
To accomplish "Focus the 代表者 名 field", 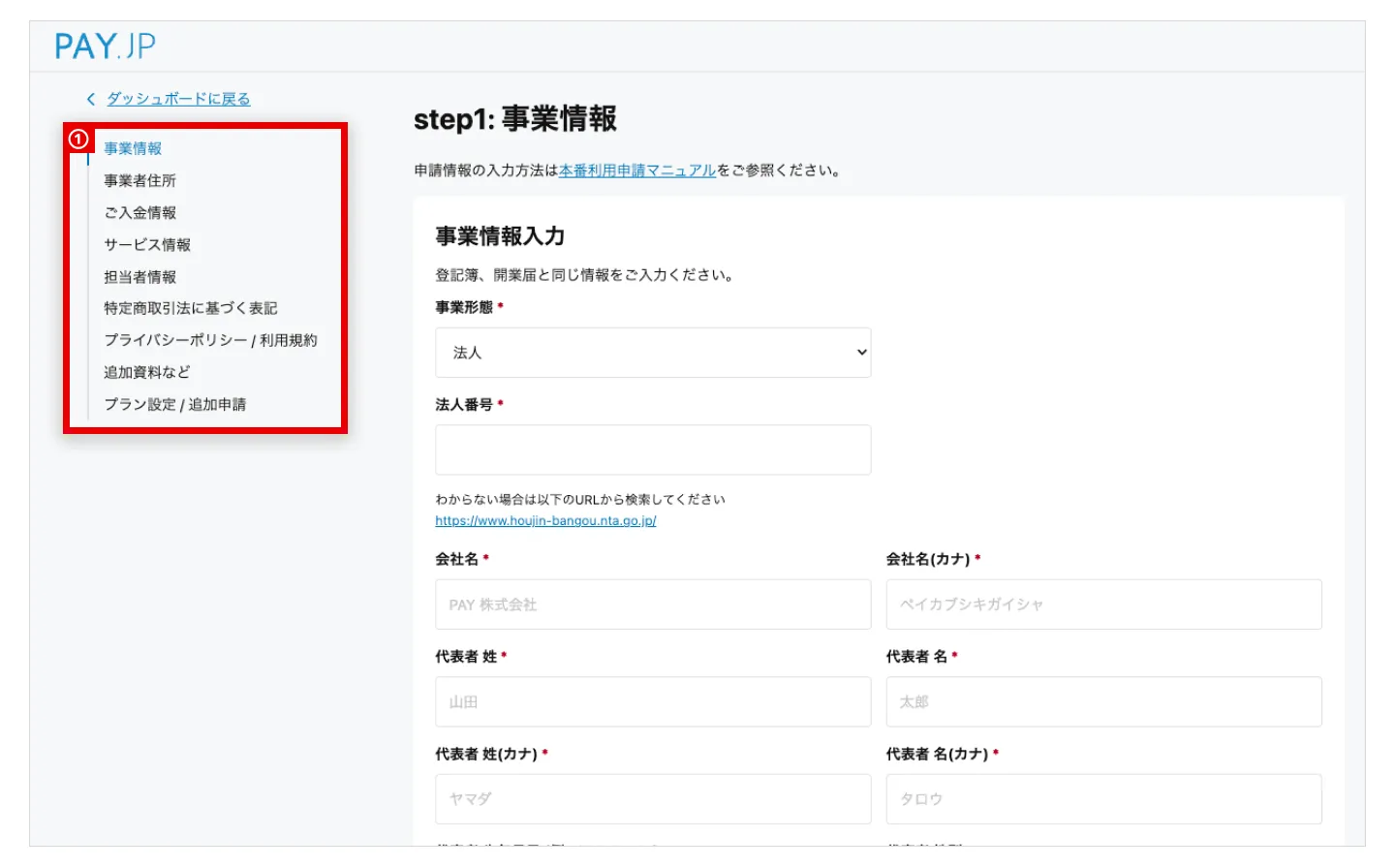I will 1103,701.
